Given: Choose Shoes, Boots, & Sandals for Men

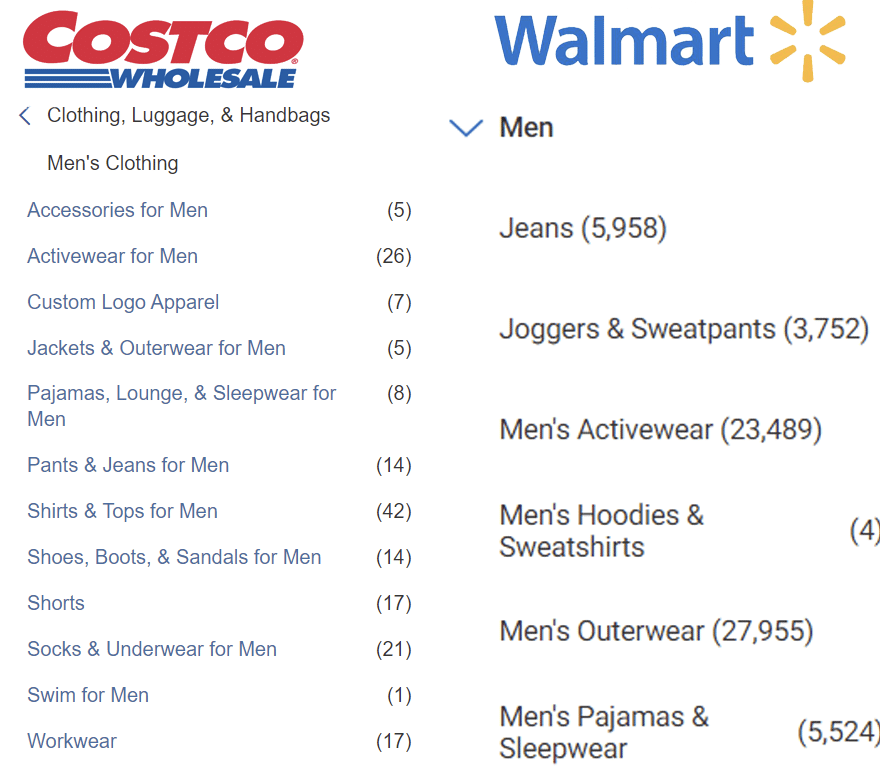Looking at the screenshot, I should (174, 557).
